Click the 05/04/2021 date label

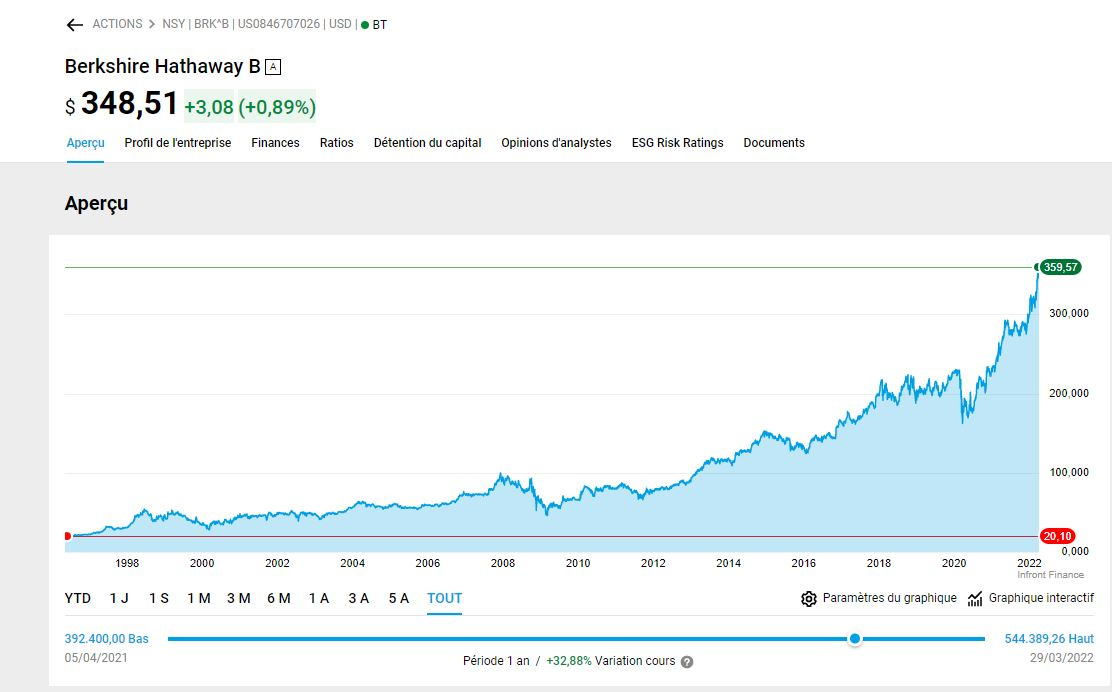[96, 658]
